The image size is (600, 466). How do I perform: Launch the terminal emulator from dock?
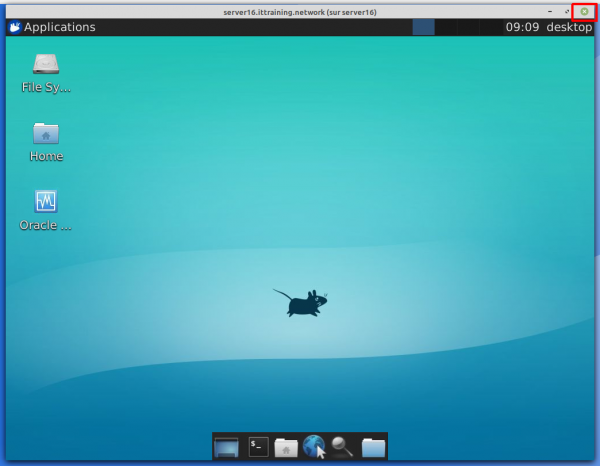(258, 446)
